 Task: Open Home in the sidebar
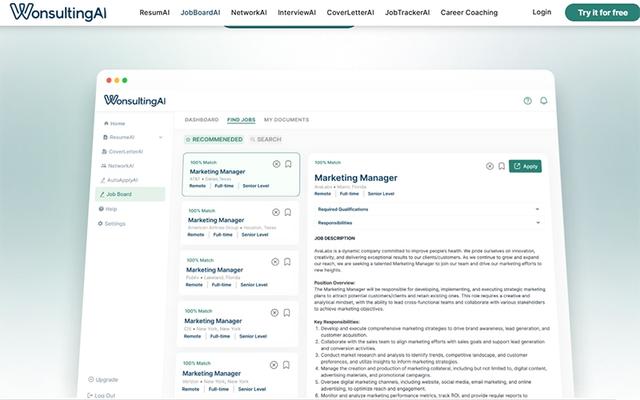(x=117, y=123)
